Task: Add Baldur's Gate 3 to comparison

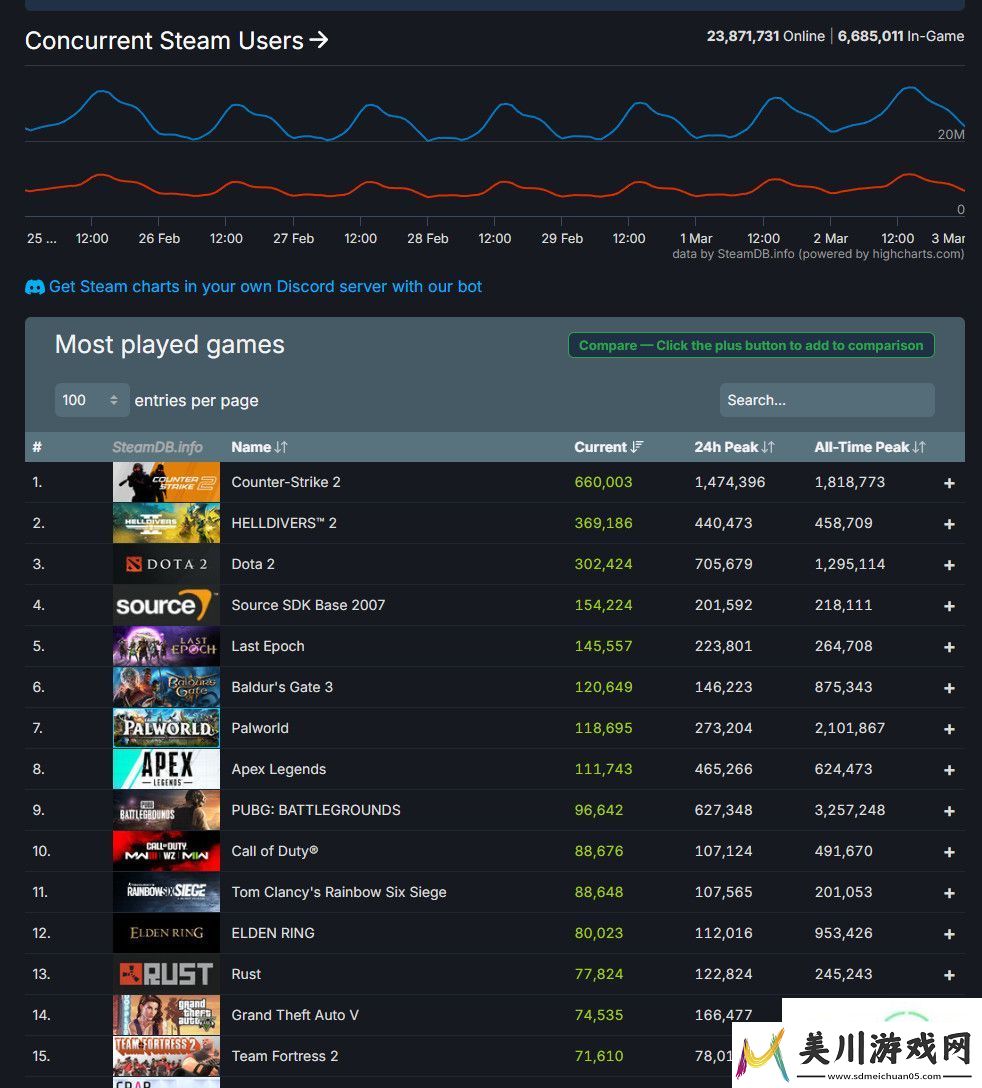Action: point(949,688)
